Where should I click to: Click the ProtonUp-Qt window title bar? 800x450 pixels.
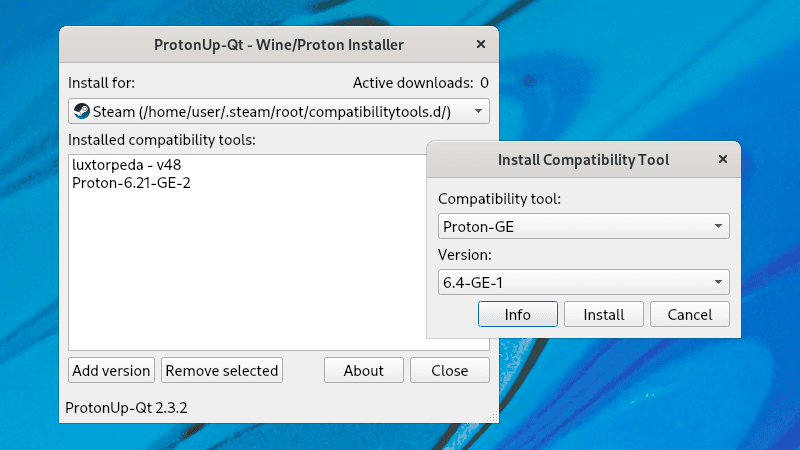[x=279, y=45]
